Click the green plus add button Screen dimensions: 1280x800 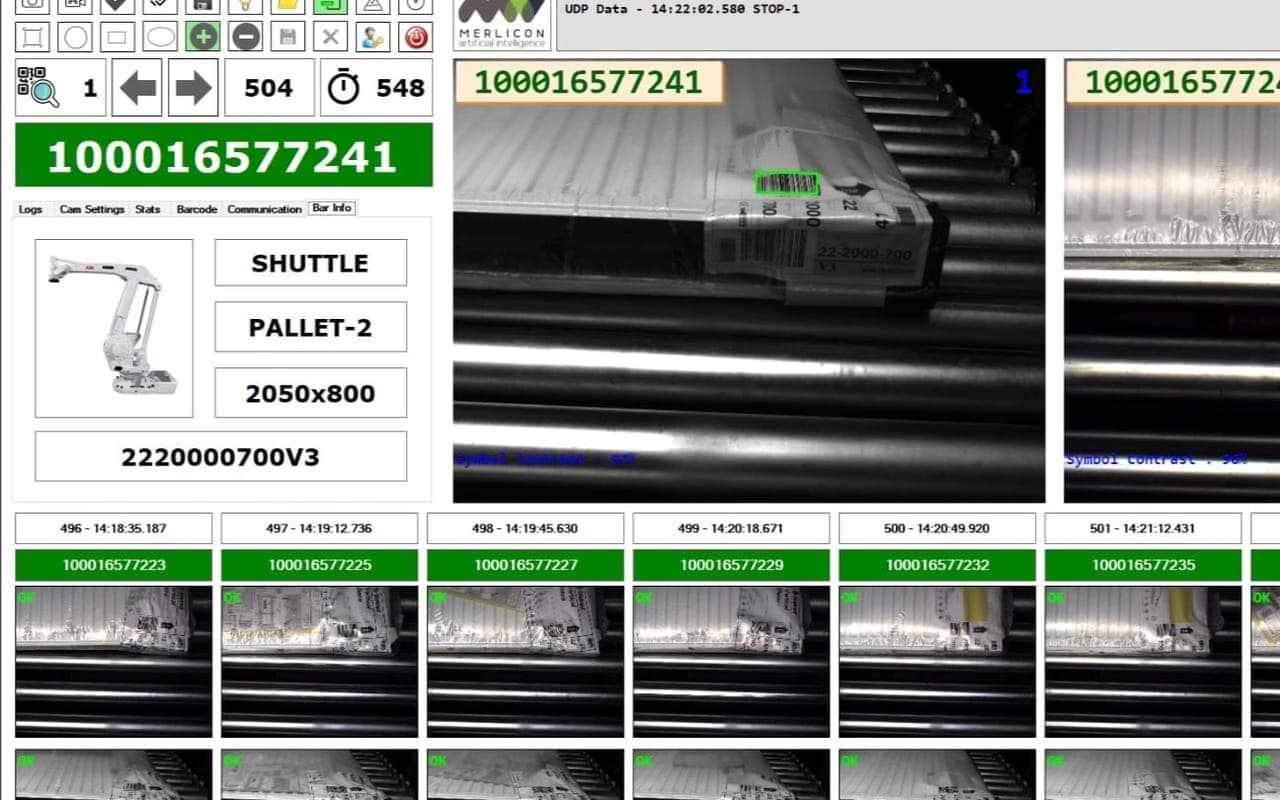point(203,38)
